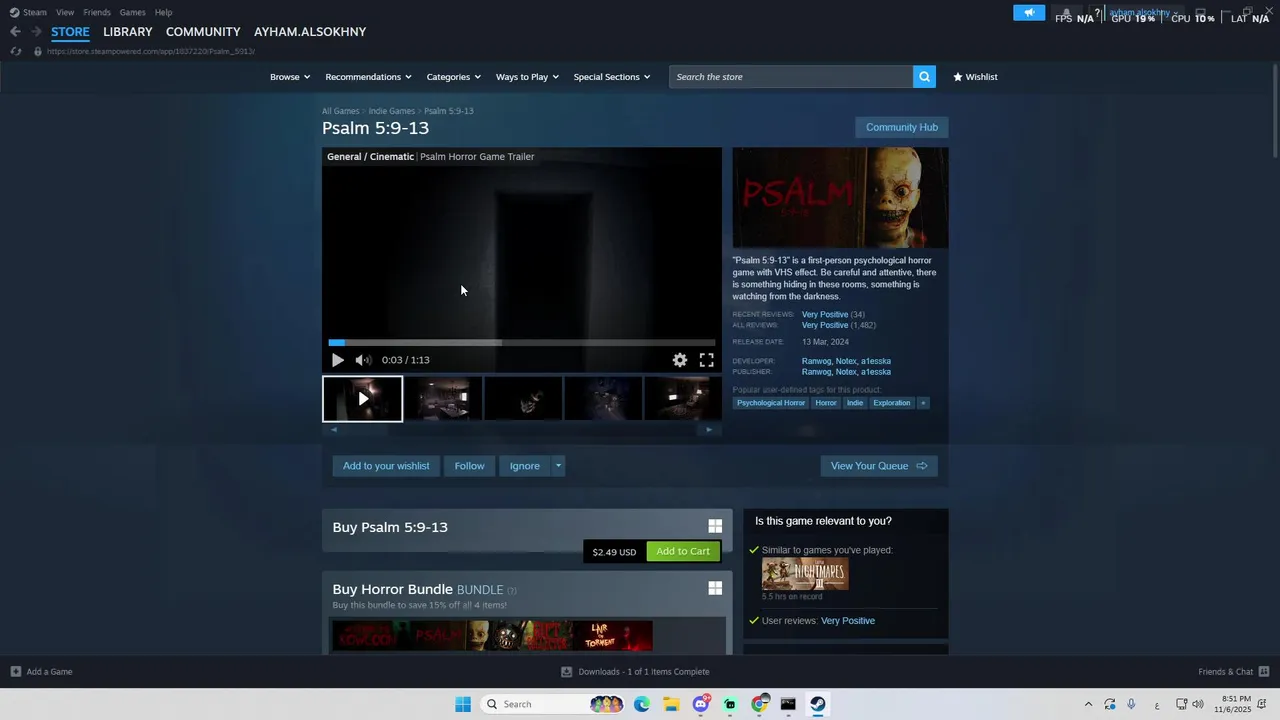Switch to the LIBRARY tab
The image size is (1280, 720).
(128, 32)
